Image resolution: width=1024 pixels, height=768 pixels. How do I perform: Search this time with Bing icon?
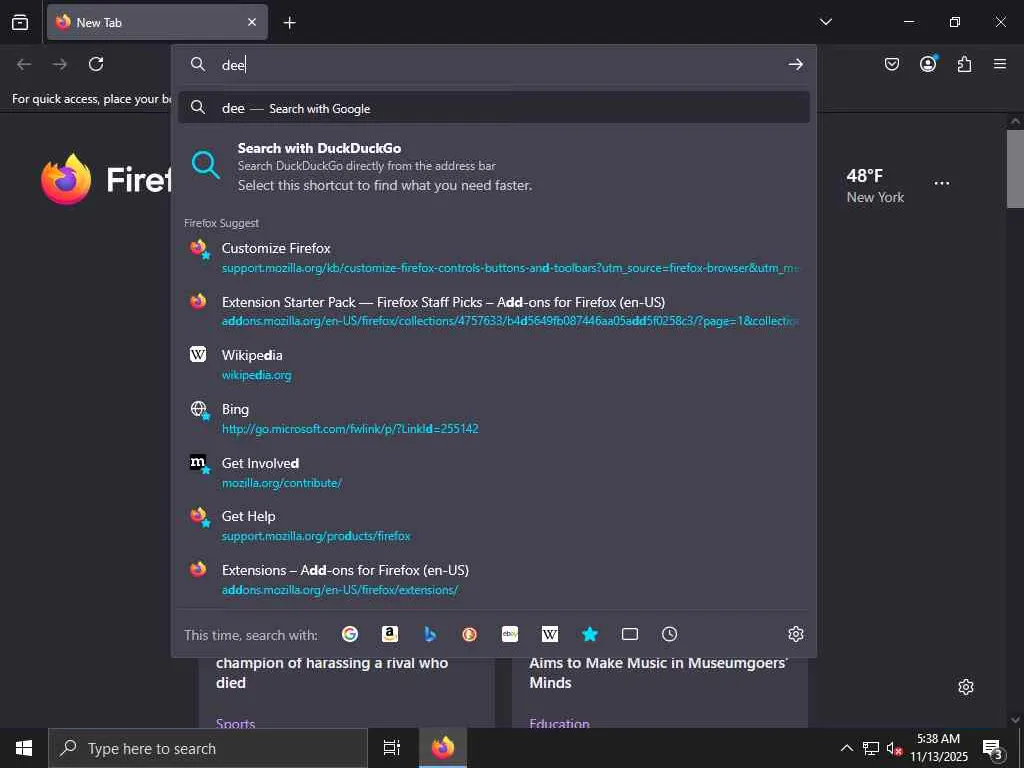[430, 634]
